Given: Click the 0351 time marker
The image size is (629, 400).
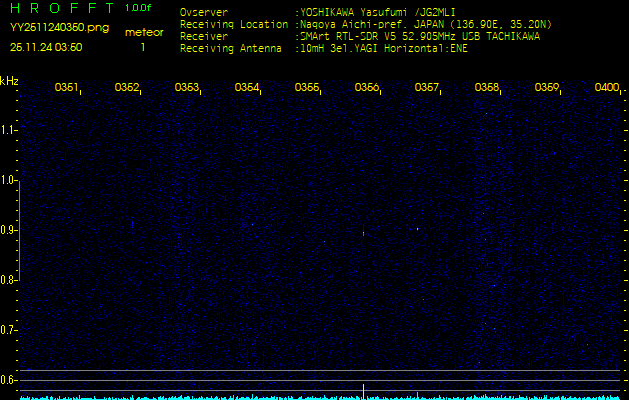Looking at the screenshot, I should (66, 87).
